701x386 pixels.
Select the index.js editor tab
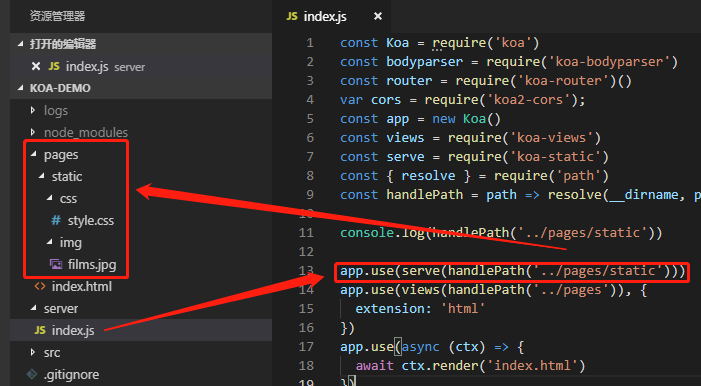(x=331, y=17)
